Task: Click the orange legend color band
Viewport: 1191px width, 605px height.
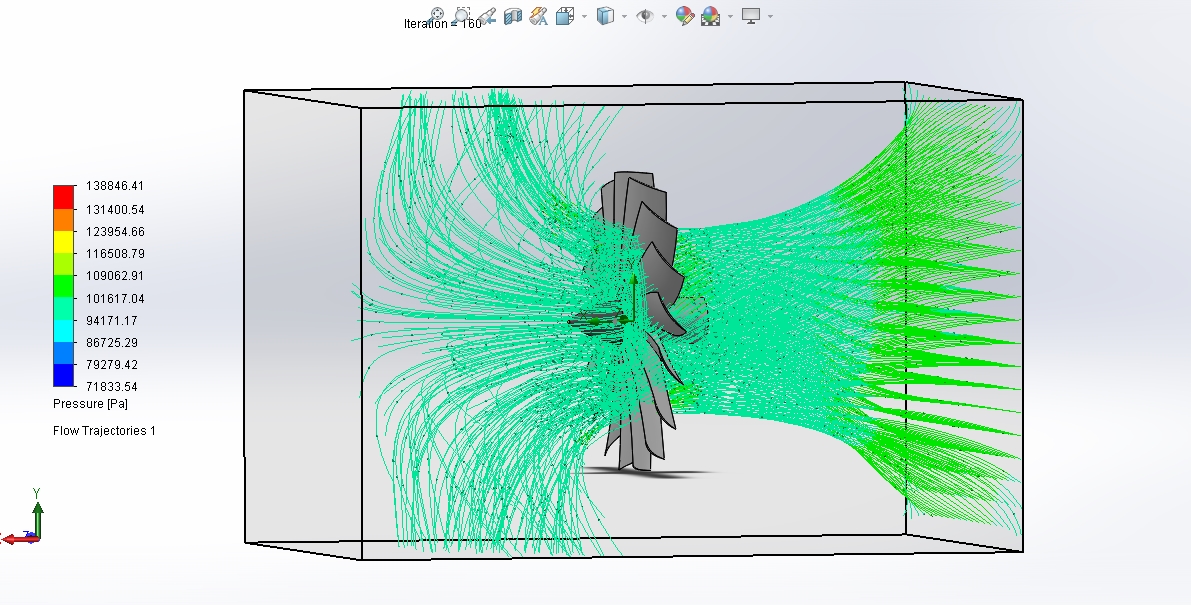Action: coord(64,220)
